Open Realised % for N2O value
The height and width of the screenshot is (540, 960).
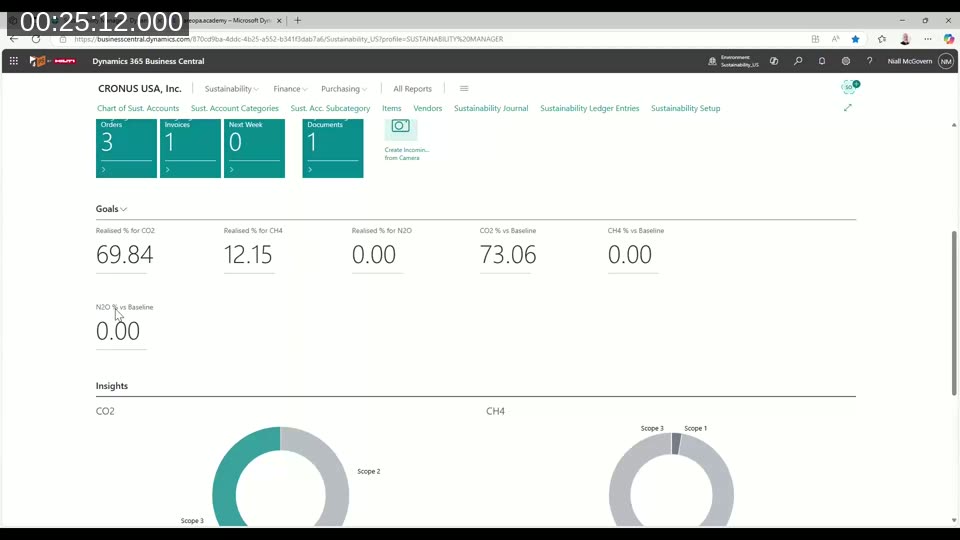pos(373,255)
